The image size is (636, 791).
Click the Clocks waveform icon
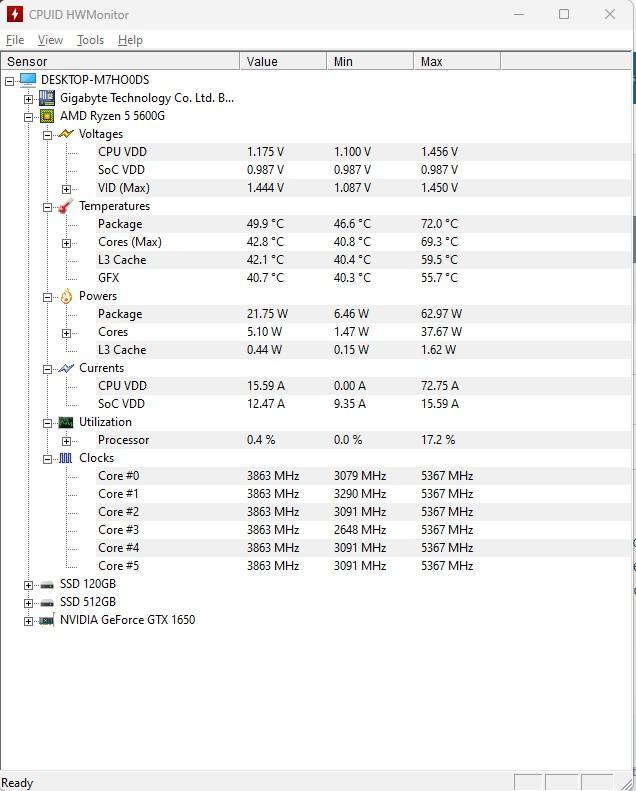[x=66, y=458]
